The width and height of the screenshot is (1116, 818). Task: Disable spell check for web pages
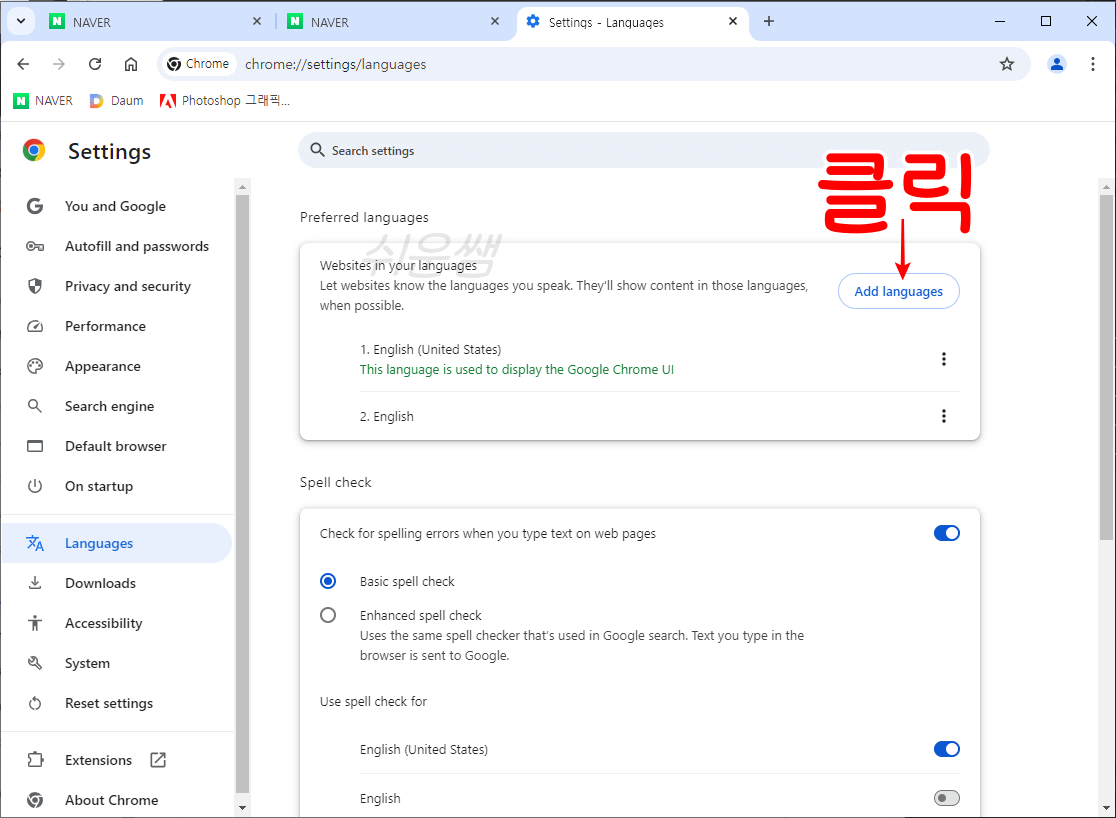[946, 533]
